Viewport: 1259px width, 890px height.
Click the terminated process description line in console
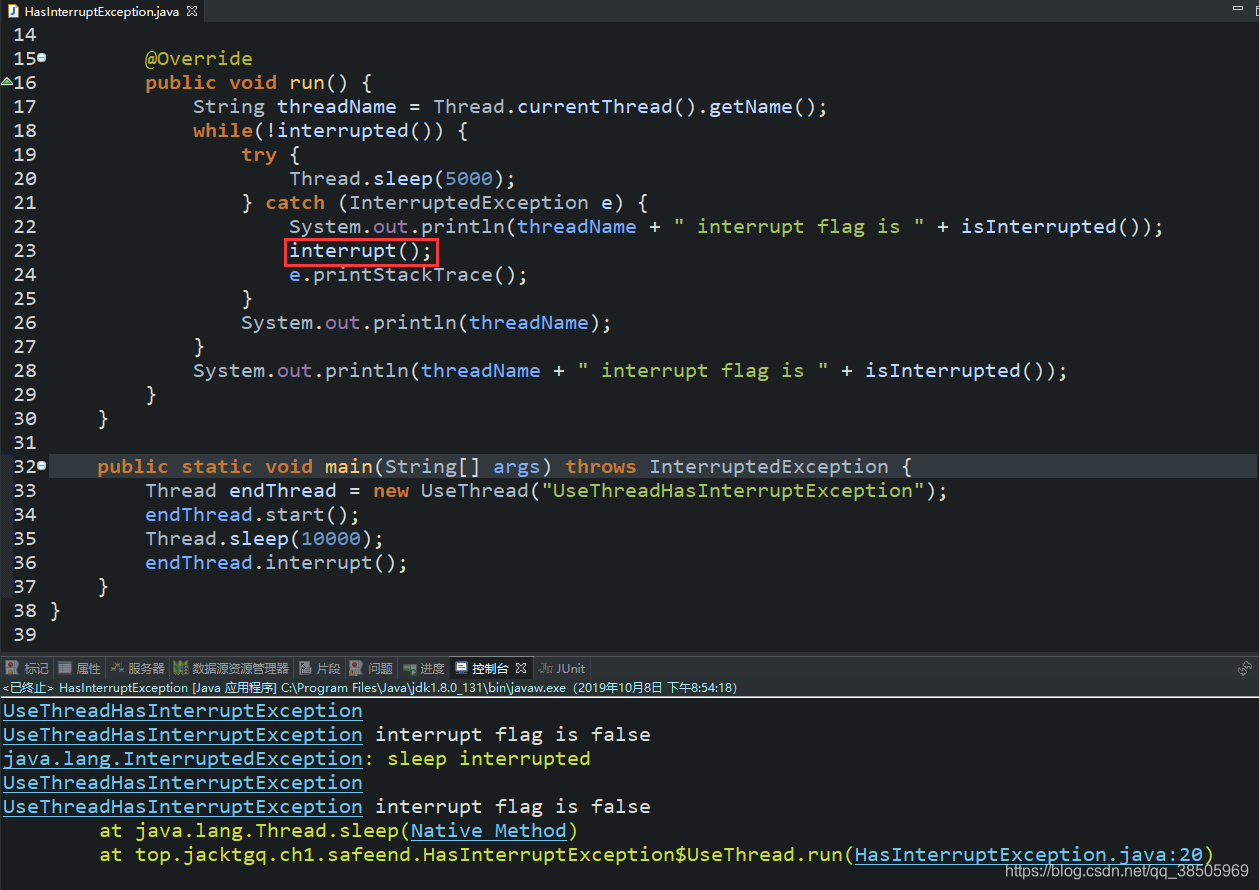click(x=370, y=688)
